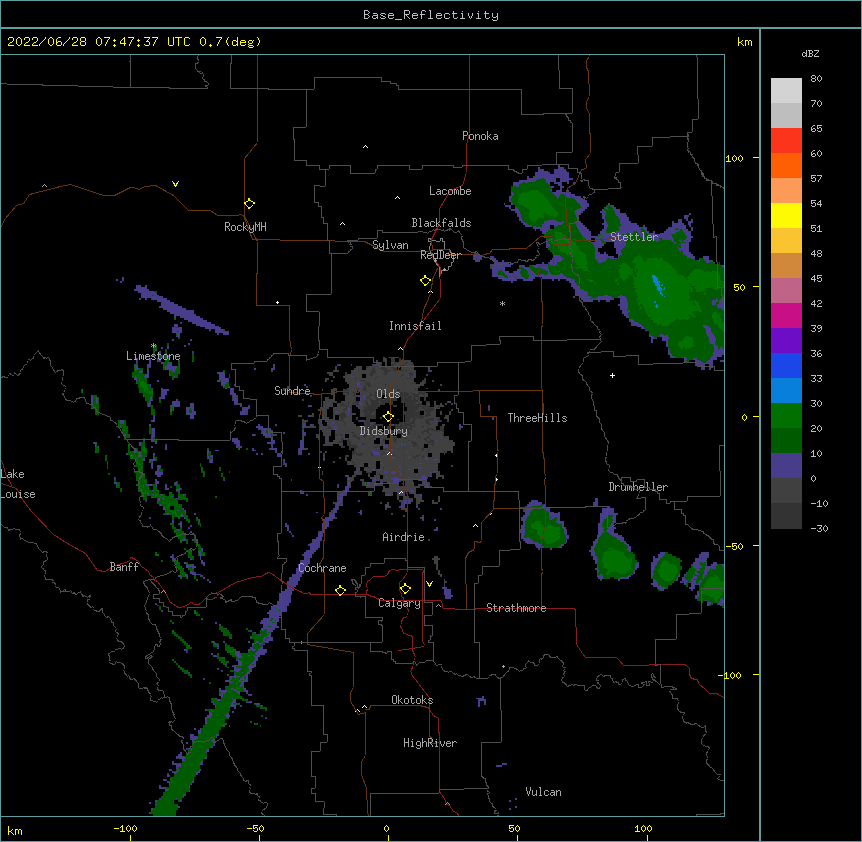Click the Strathmore label
Image resolution: width=862 pixels, height=842 pixels.
tap(516, 608)
